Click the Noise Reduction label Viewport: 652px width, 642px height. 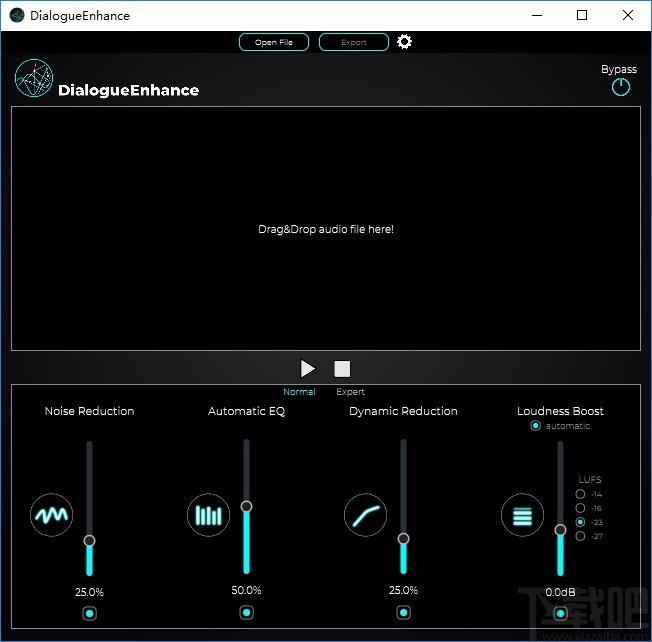(x=89, y=411)
